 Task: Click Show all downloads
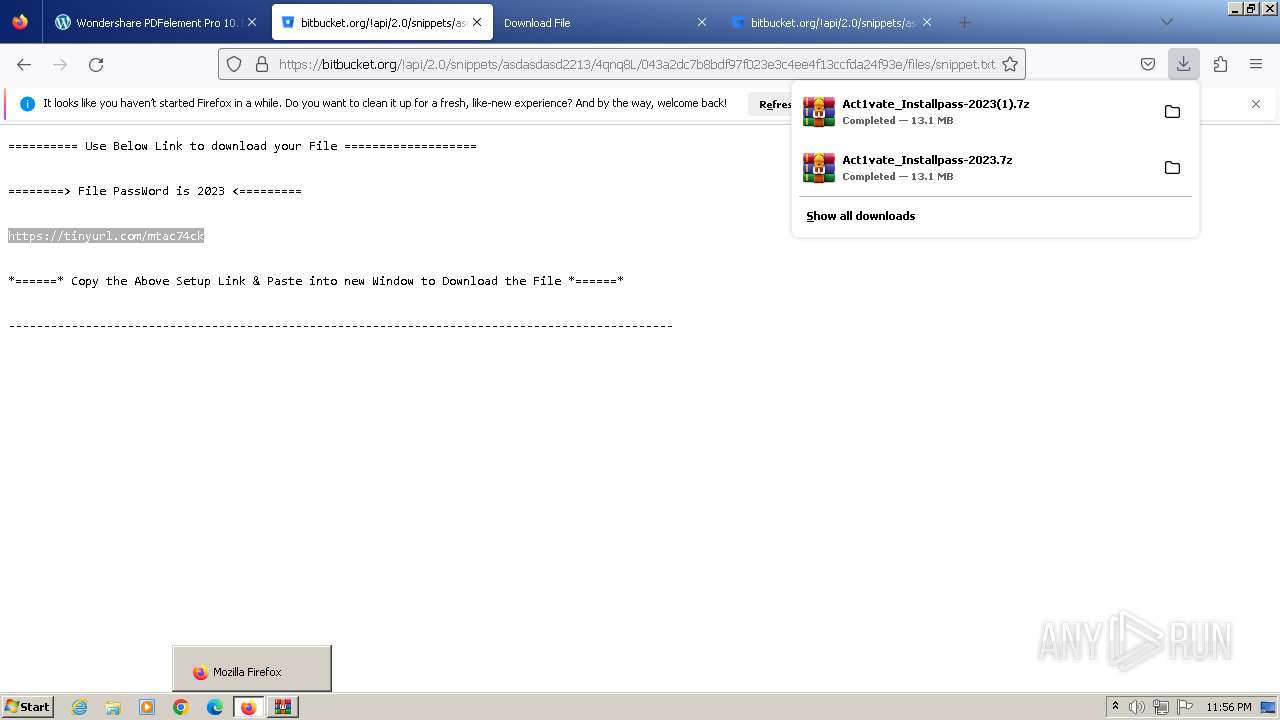860,216
